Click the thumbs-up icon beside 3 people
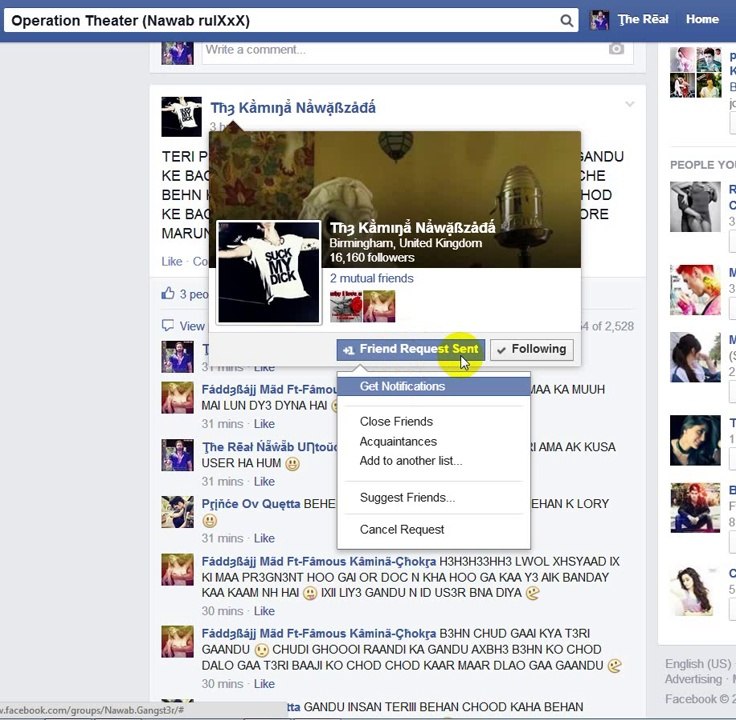Viewport: 736px width, 720px height. point(168,294)
